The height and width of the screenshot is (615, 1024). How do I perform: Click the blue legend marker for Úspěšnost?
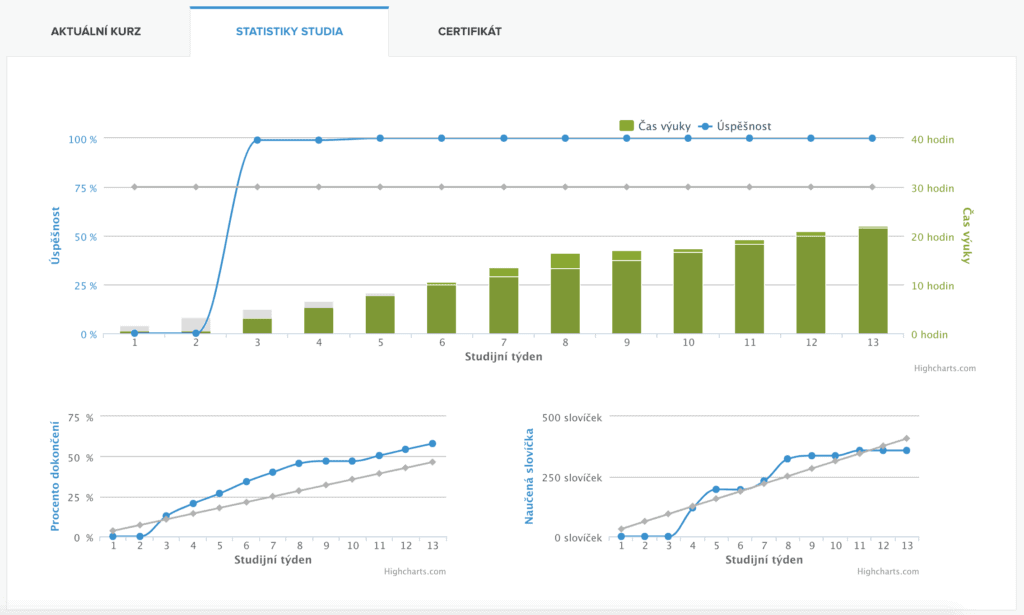[706, 126]
